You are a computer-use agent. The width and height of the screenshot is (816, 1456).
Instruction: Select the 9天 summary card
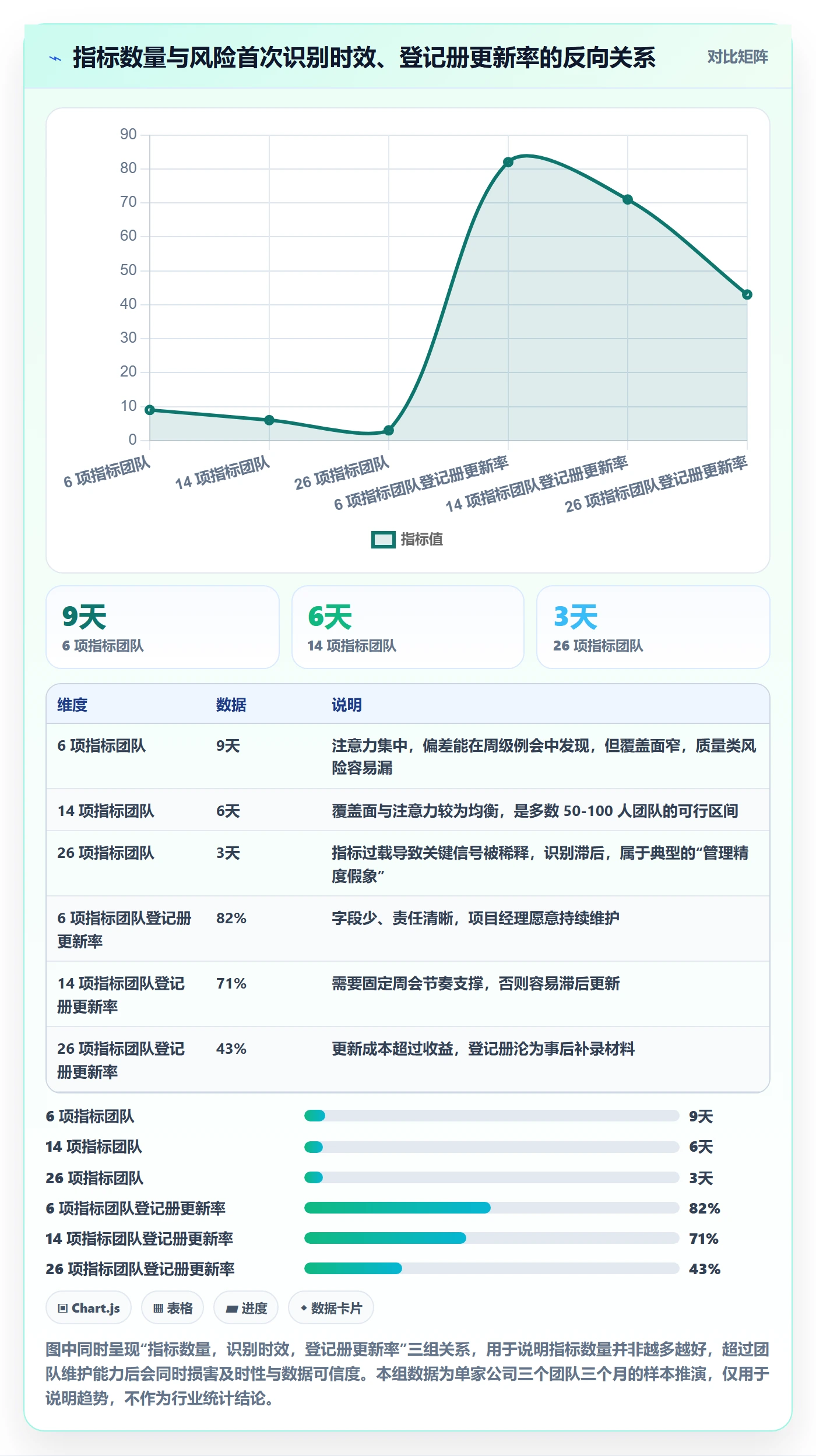[163, 627]
